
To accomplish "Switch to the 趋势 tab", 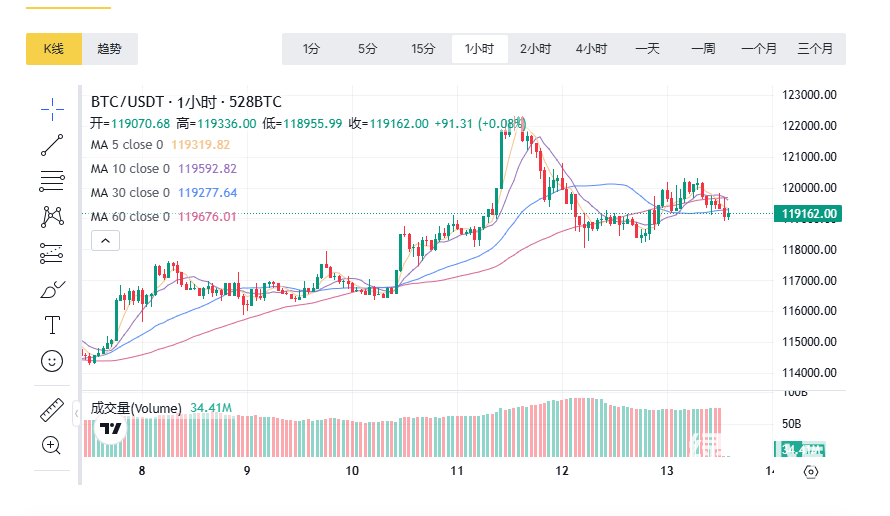I will coord(109,49).
